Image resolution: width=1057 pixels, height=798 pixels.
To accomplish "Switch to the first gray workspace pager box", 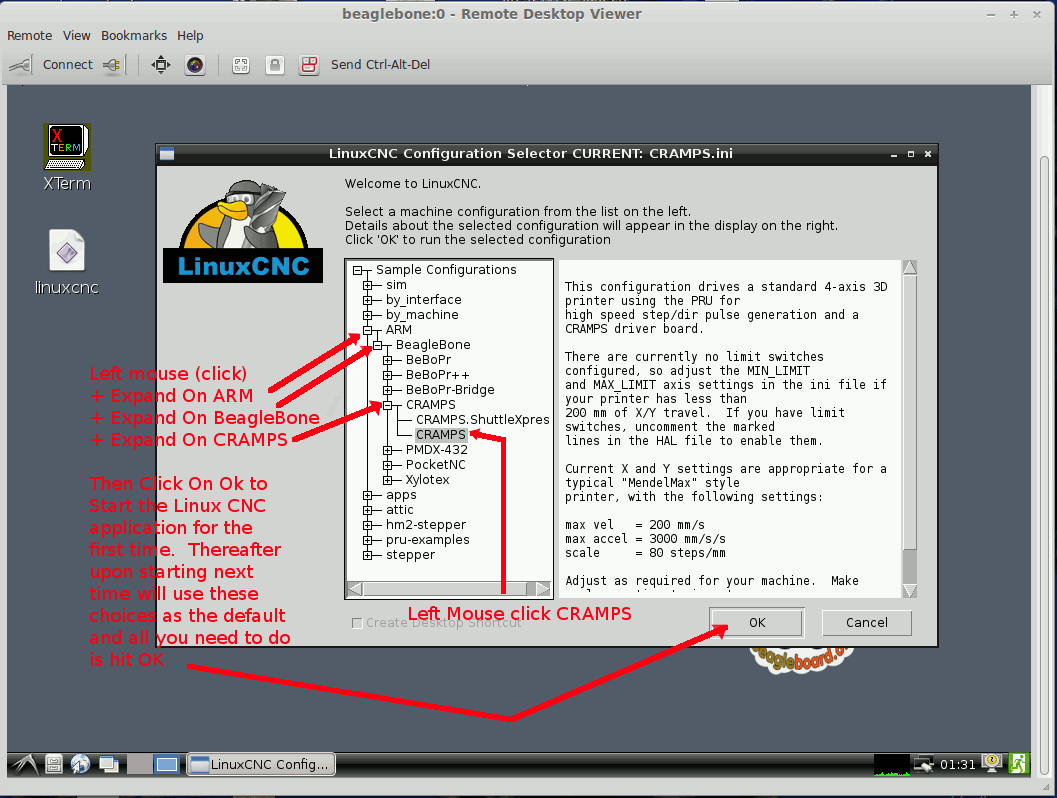I will (x=139, y=764).
